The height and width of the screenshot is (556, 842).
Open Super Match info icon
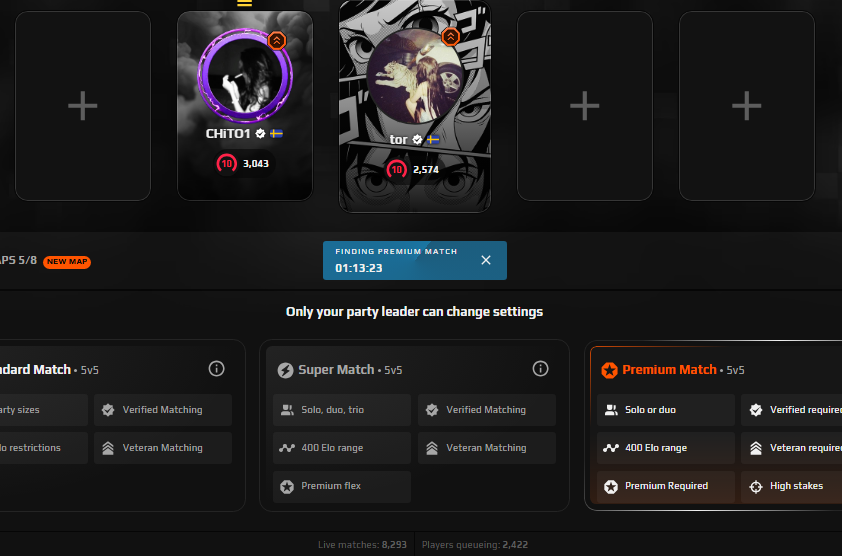pyautogui.click(x=540, y=369)
